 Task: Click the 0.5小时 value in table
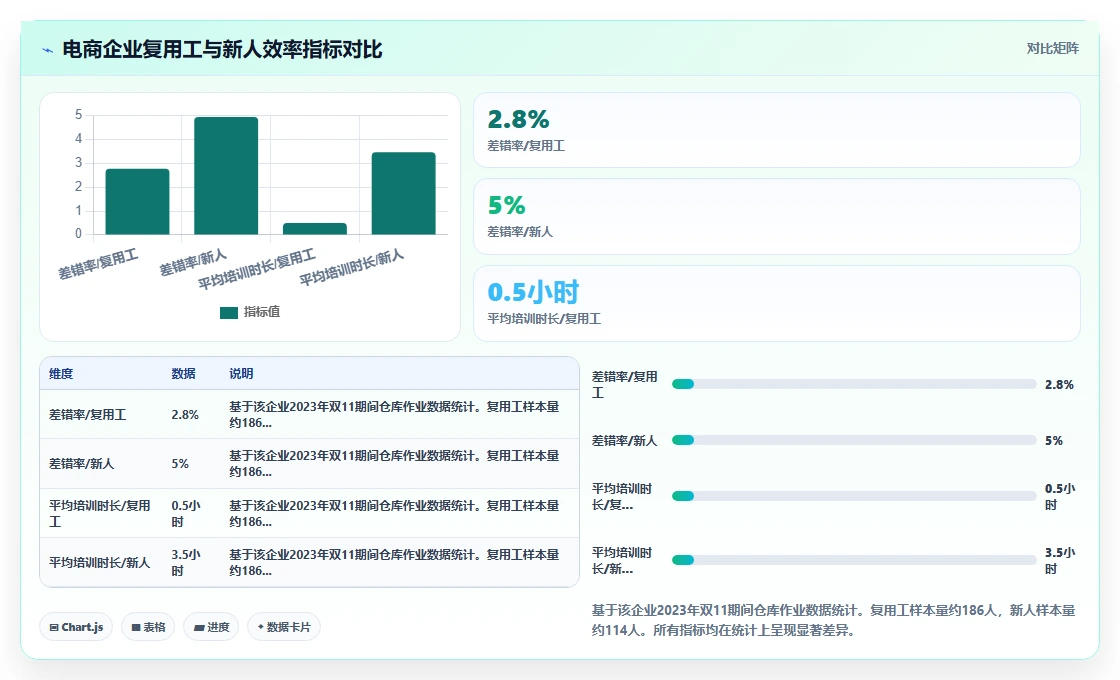[186, 514]
